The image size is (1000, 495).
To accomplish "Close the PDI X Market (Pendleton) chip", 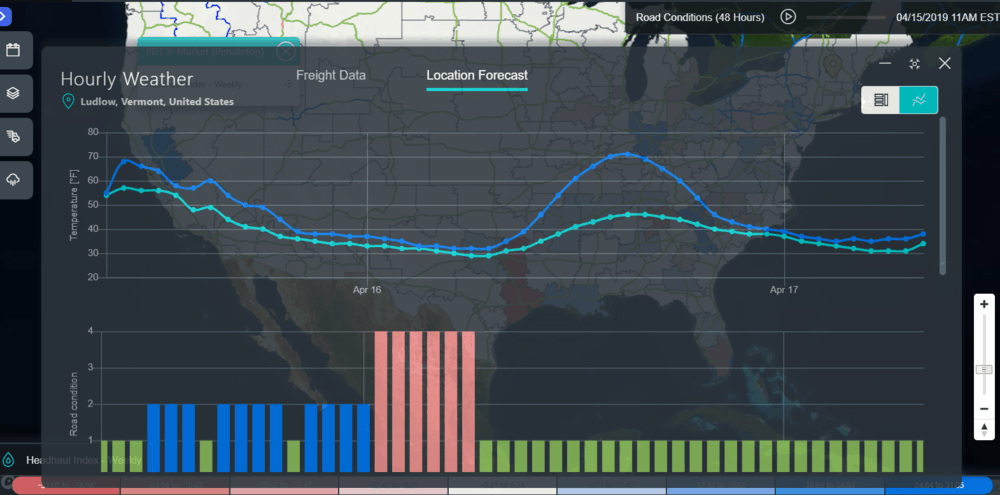I will click(x=286, y=51).
